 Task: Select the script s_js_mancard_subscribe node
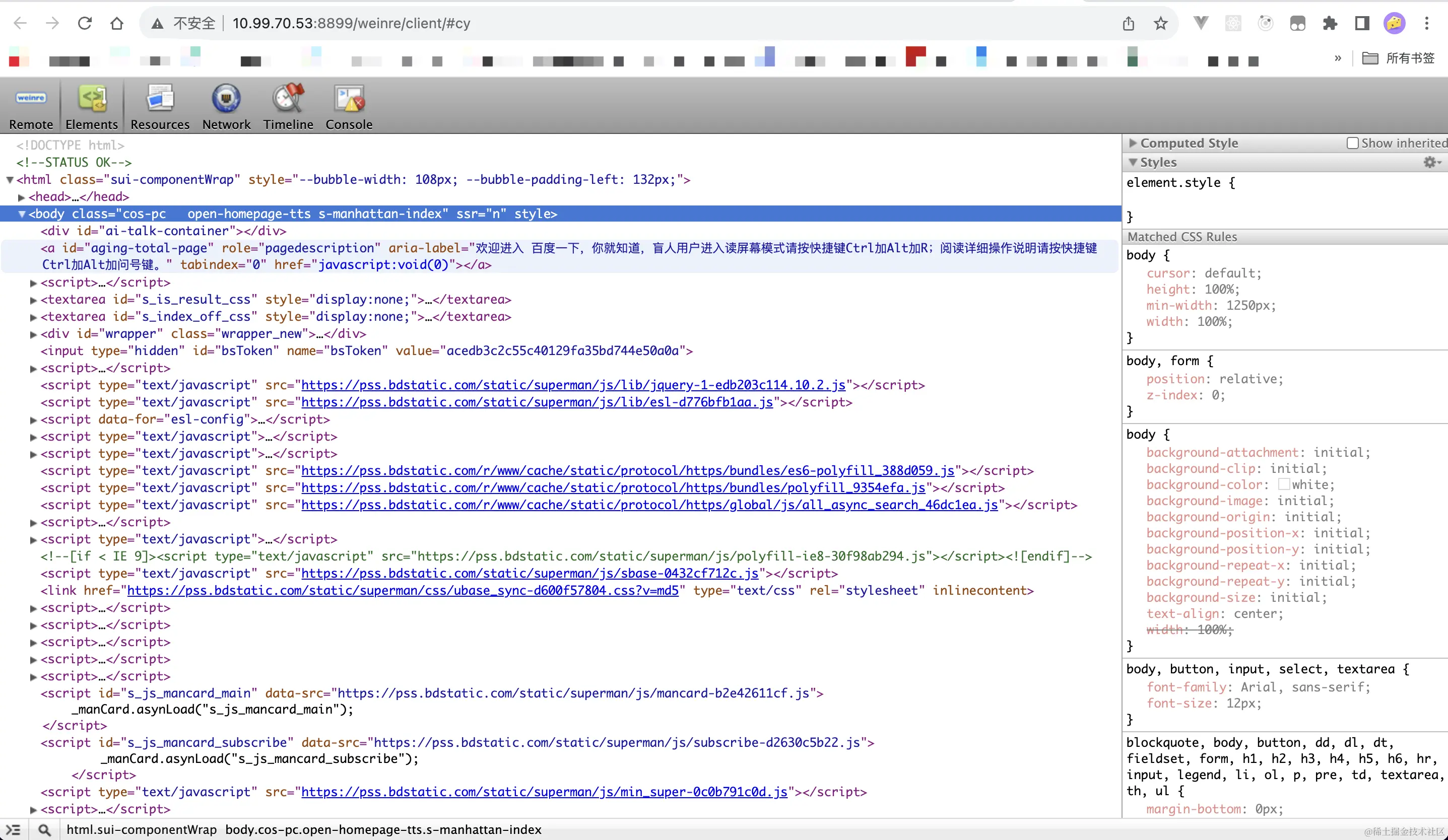click(457, 743)
